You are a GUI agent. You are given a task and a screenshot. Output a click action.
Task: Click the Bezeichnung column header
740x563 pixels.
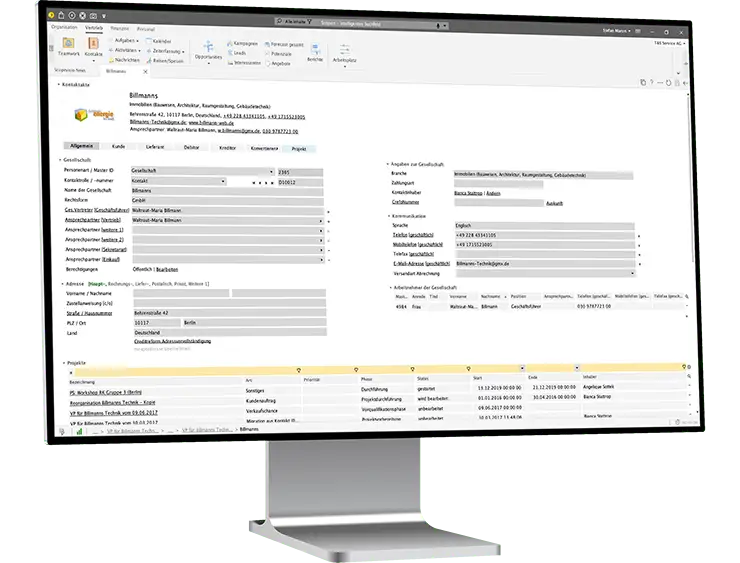[x=82, y=382]
